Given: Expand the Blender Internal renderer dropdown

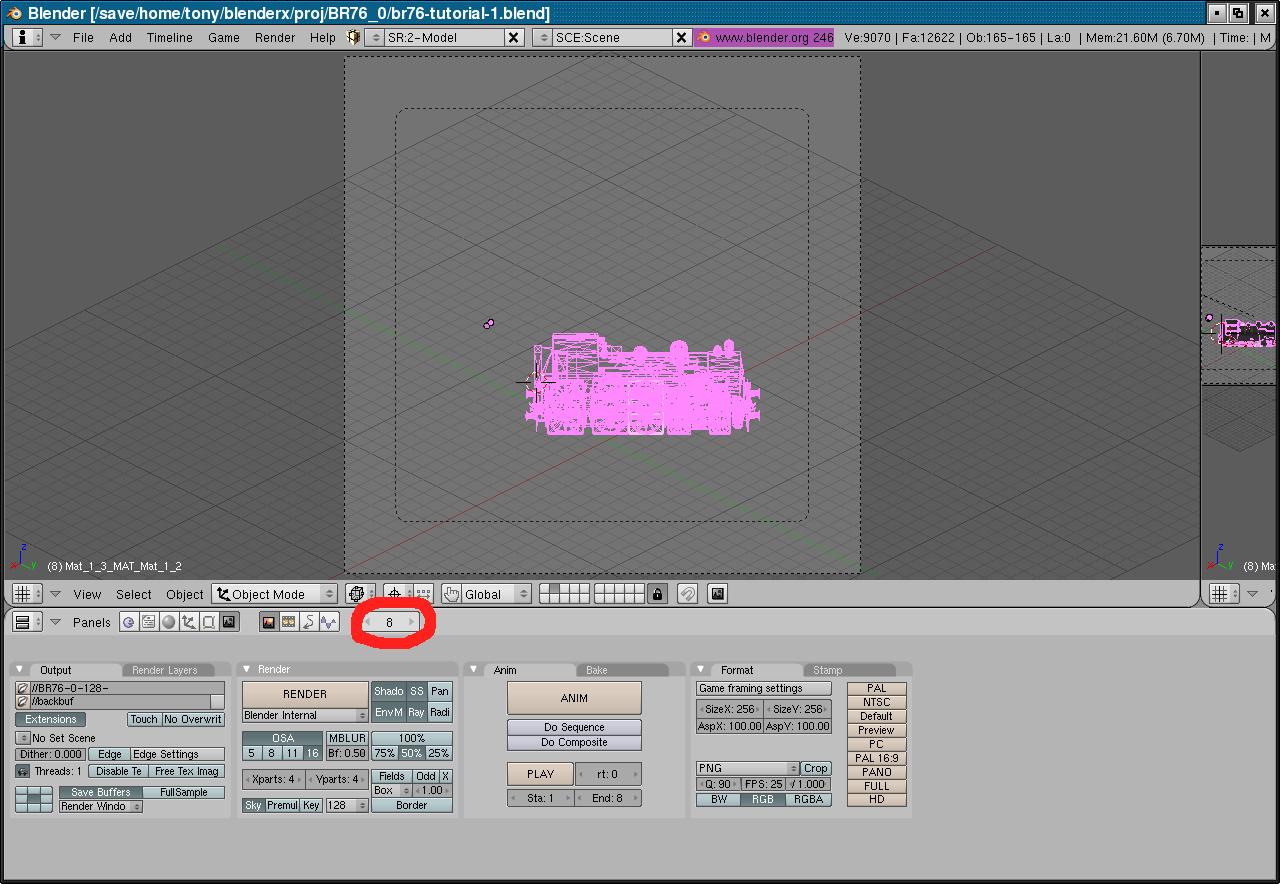Looking at the screenshot, I should (305, 716).
